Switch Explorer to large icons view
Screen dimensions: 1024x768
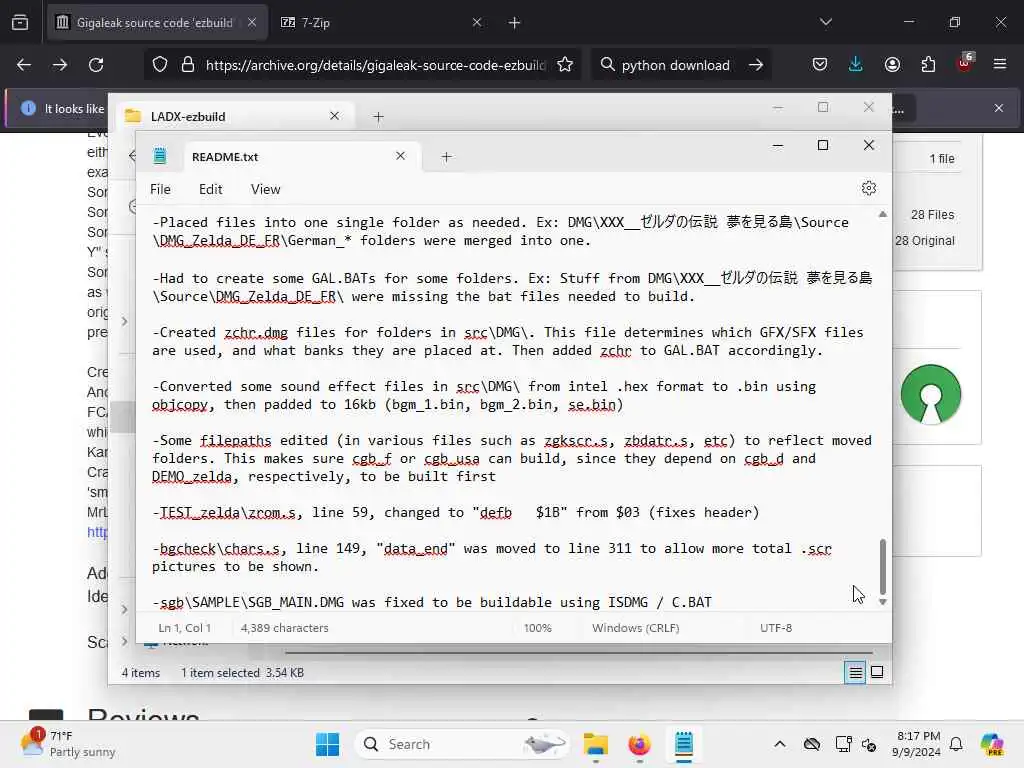877,672
